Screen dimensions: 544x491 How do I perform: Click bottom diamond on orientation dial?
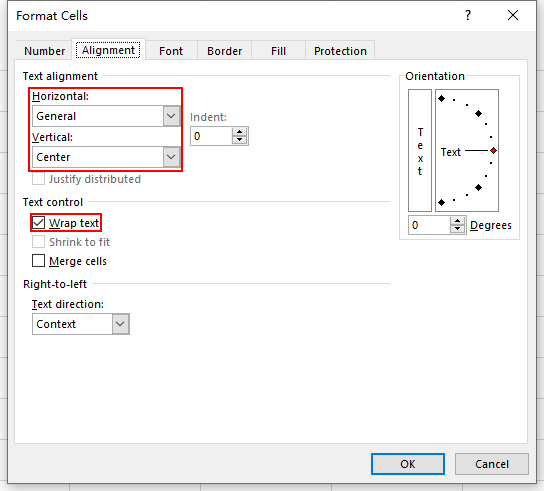pyautogui.click(x=441, y=202)
